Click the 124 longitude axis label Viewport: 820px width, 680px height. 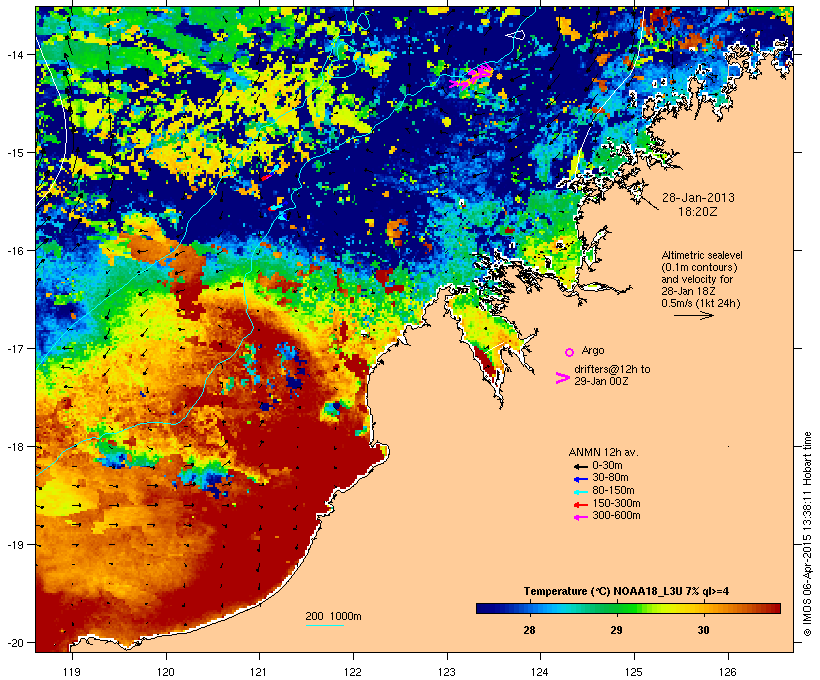(540, 672)
